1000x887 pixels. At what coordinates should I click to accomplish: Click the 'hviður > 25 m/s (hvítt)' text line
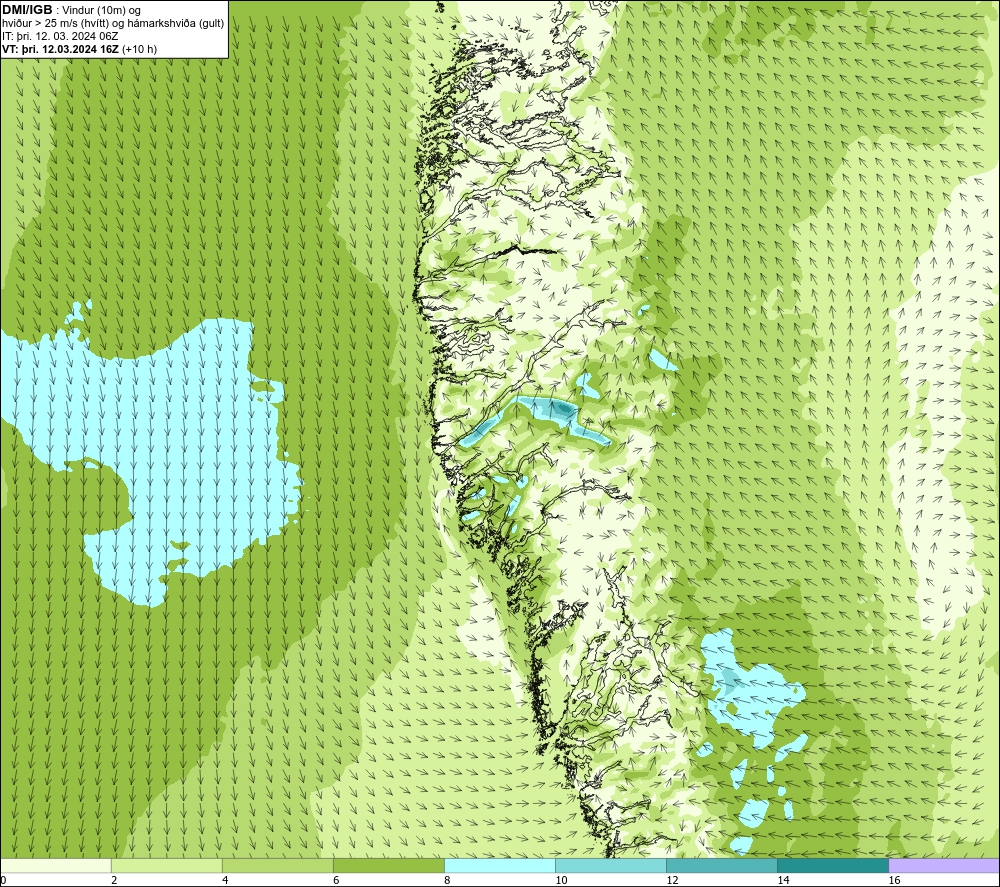[x=55, y=24]
